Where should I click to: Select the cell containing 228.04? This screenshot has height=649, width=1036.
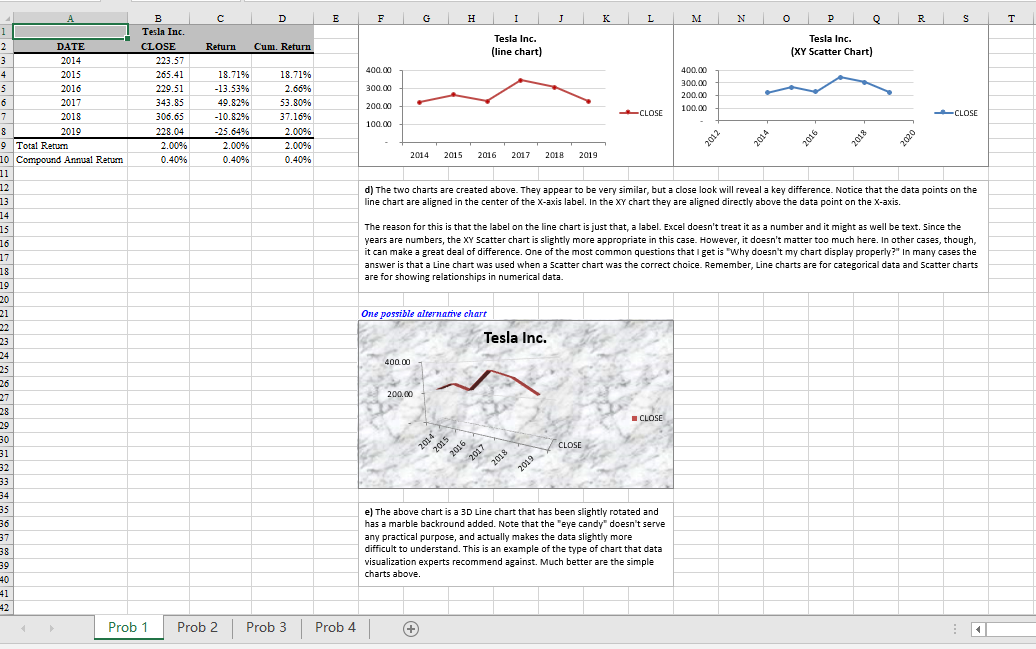158,131
